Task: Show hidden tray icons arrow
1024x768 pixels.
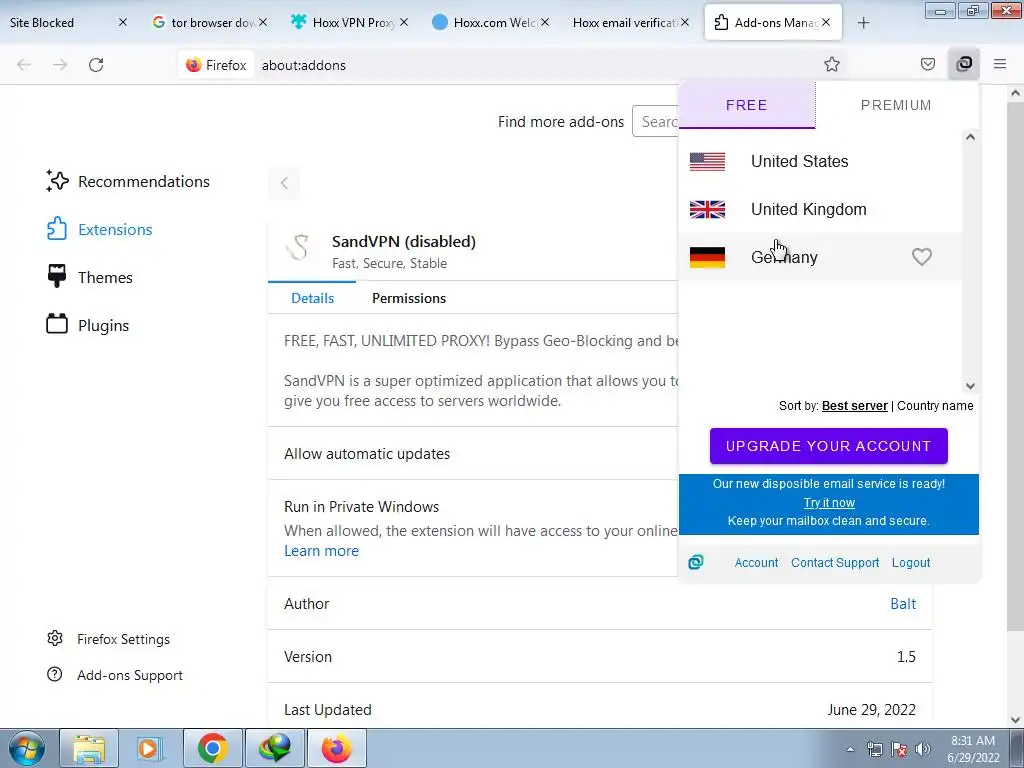Action: point(850,749)
